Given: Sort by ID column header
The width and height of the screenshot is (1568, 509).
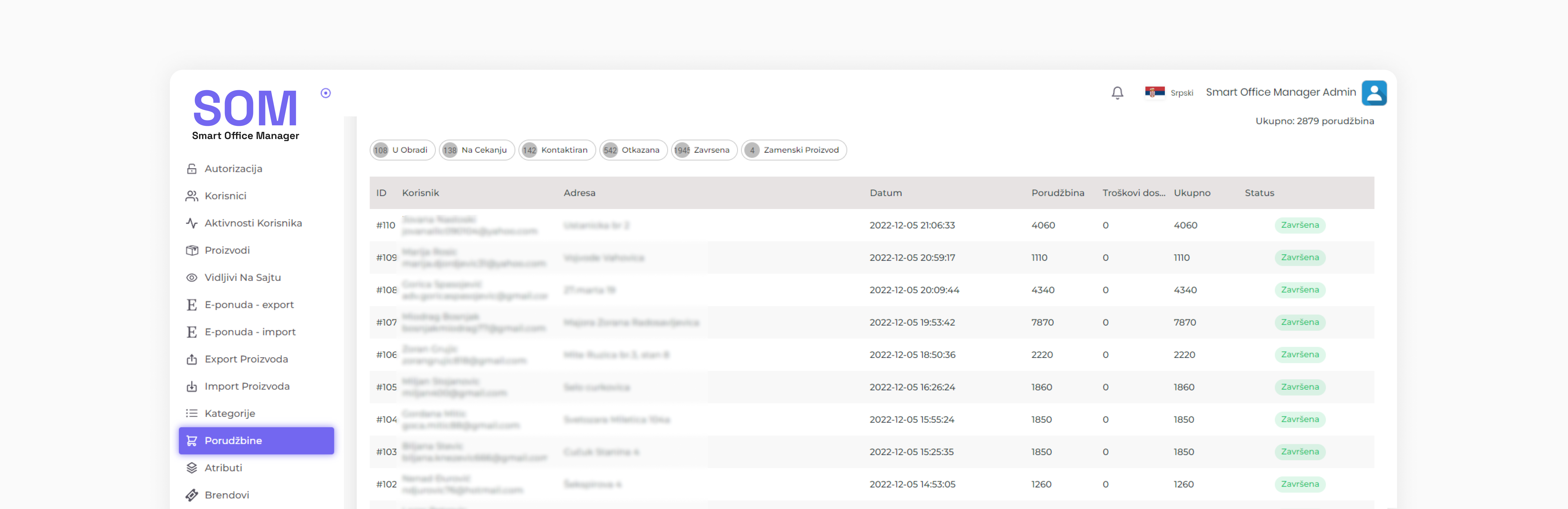Looking at the screenshot, I should (381, 193).
